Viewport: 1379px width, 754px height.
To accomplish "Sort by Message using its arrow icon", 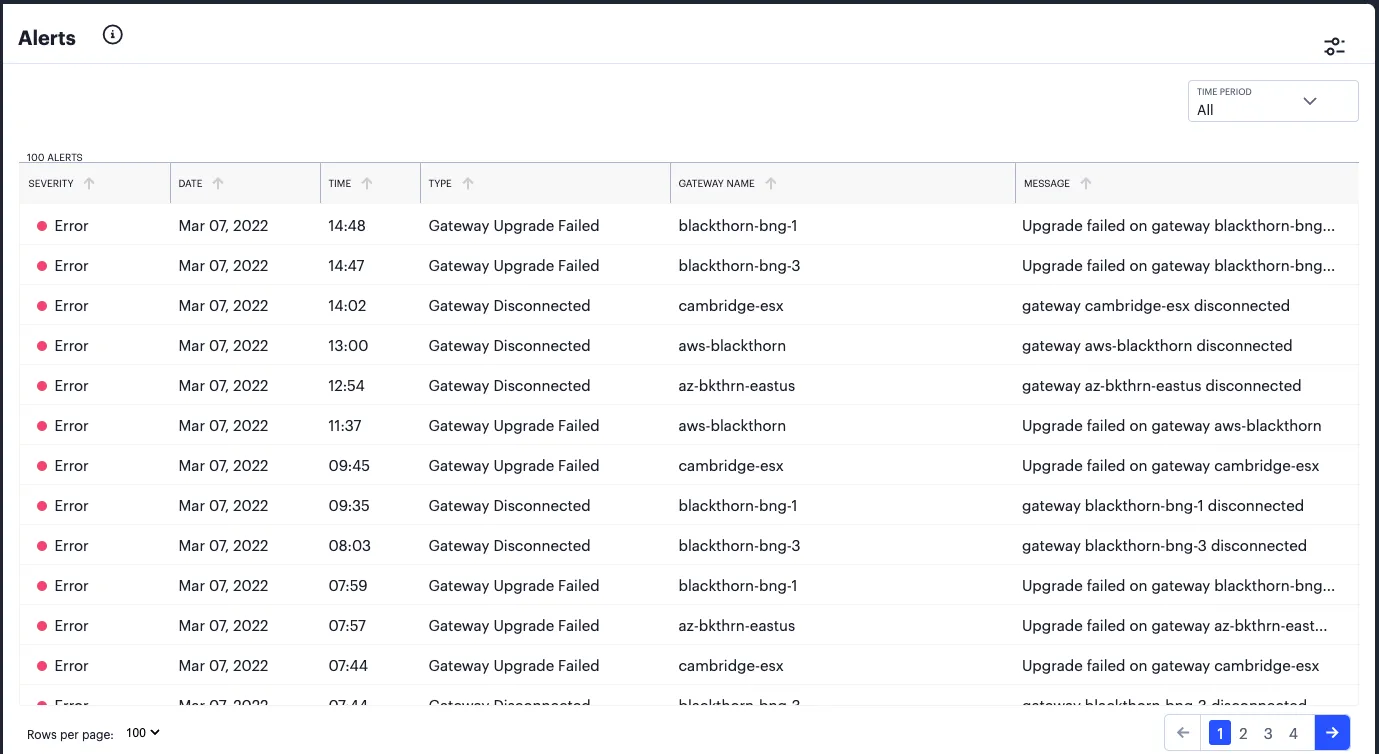I will coord(1086,183).
